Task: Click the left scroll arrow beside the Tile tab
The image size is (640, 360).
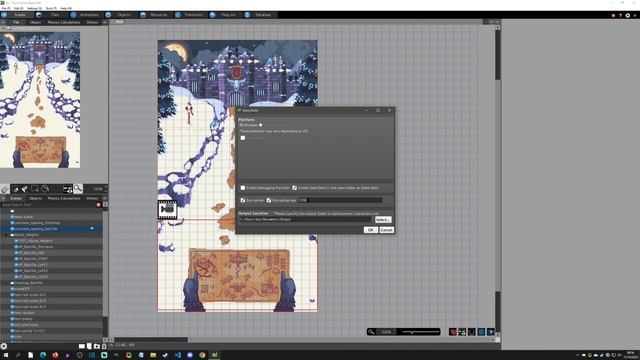Action: 3,22
